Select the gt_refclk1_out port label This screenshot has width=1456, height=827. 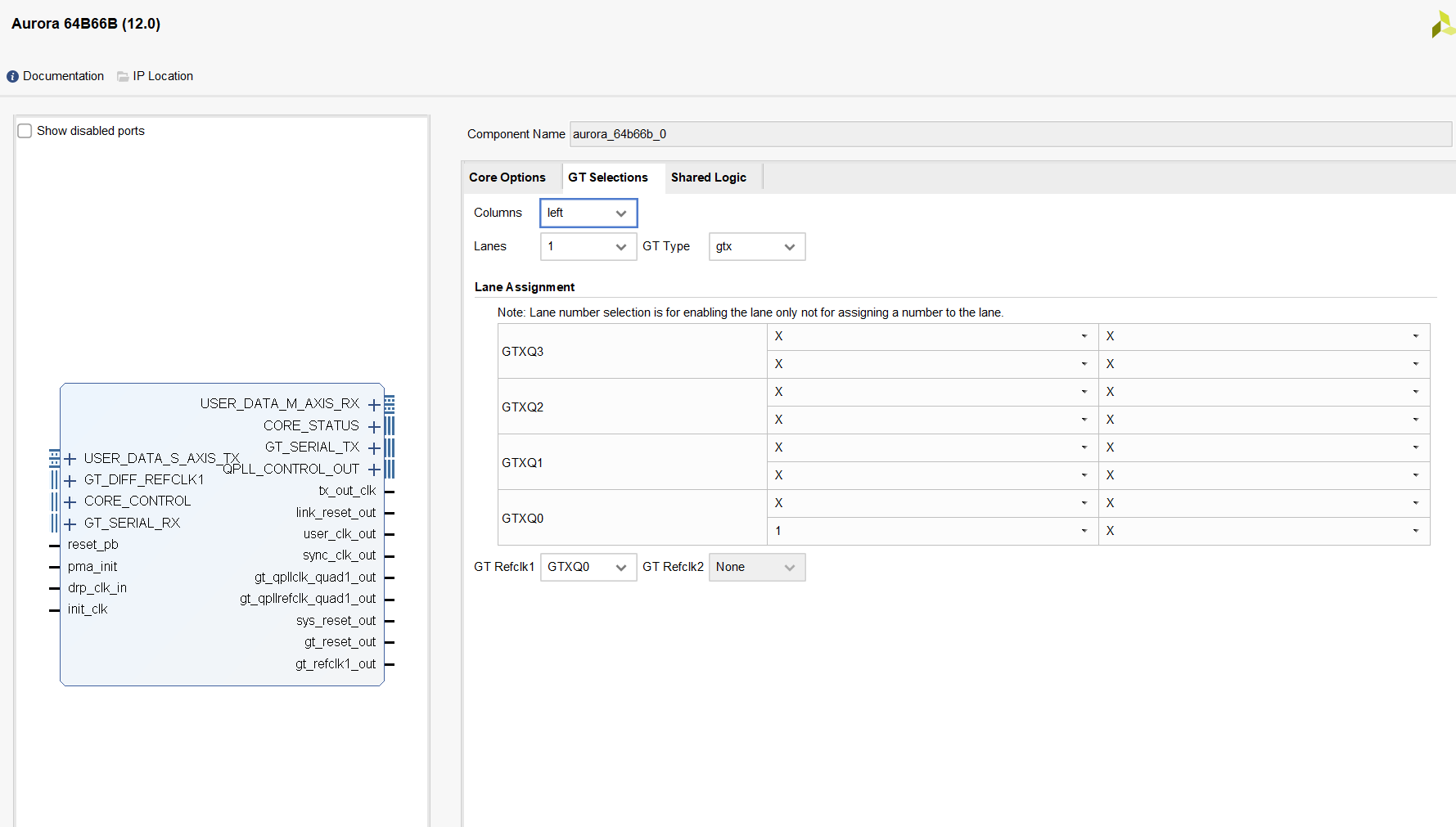[x=336, y=664]
